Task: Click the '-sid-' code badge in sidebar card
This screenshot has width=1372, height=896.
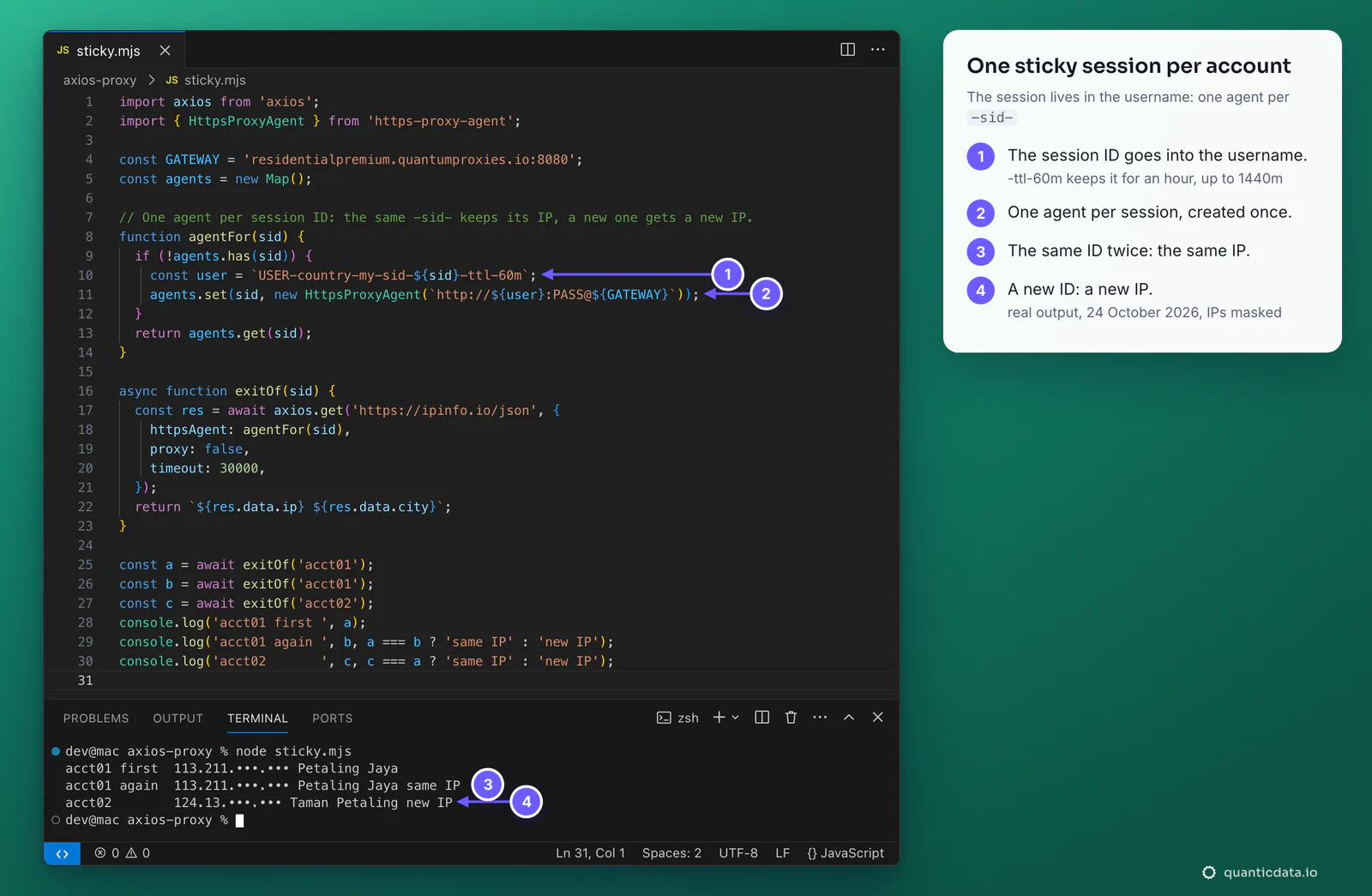Action: pyautogui.click(x=992, y=117)
